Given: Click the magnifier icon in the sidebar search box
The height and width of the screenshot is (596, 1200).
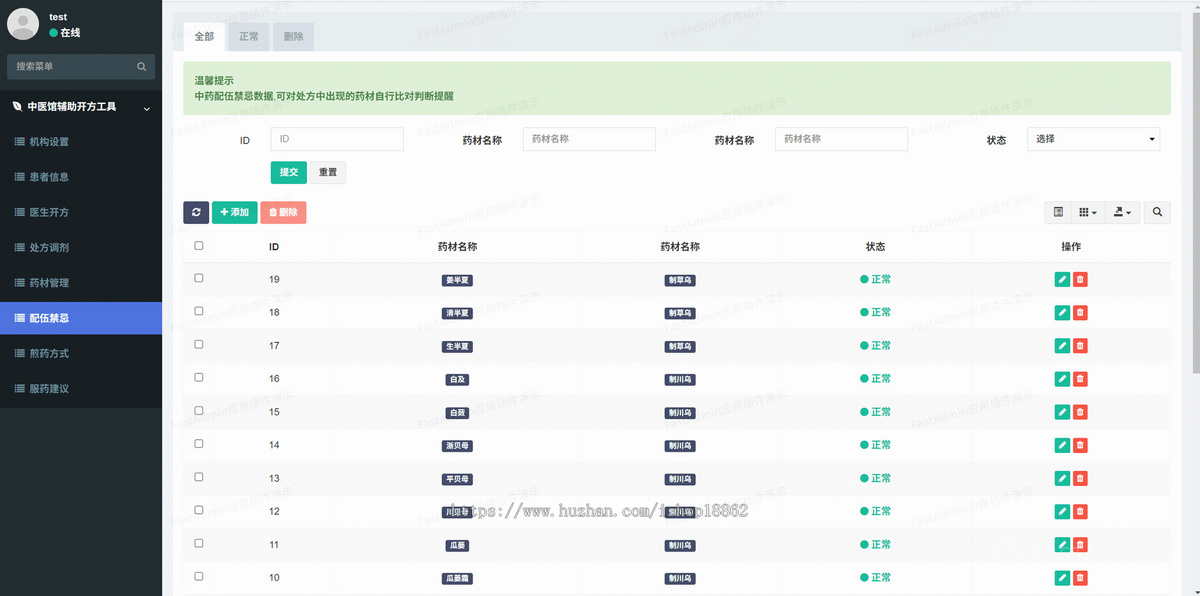Looking at the screenshot, I should click(142, 67).
